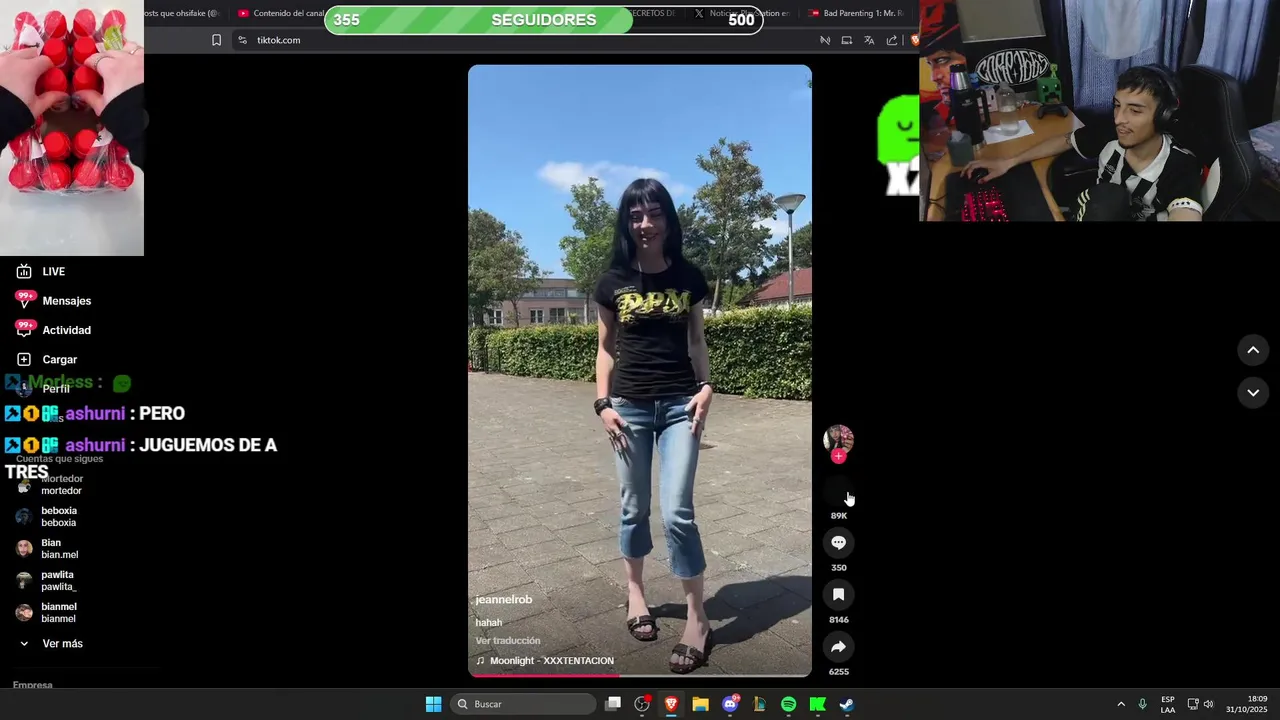Share the video using the arrow icon
The height and width of the screenshot is (720, 1280).
point(838,646)
